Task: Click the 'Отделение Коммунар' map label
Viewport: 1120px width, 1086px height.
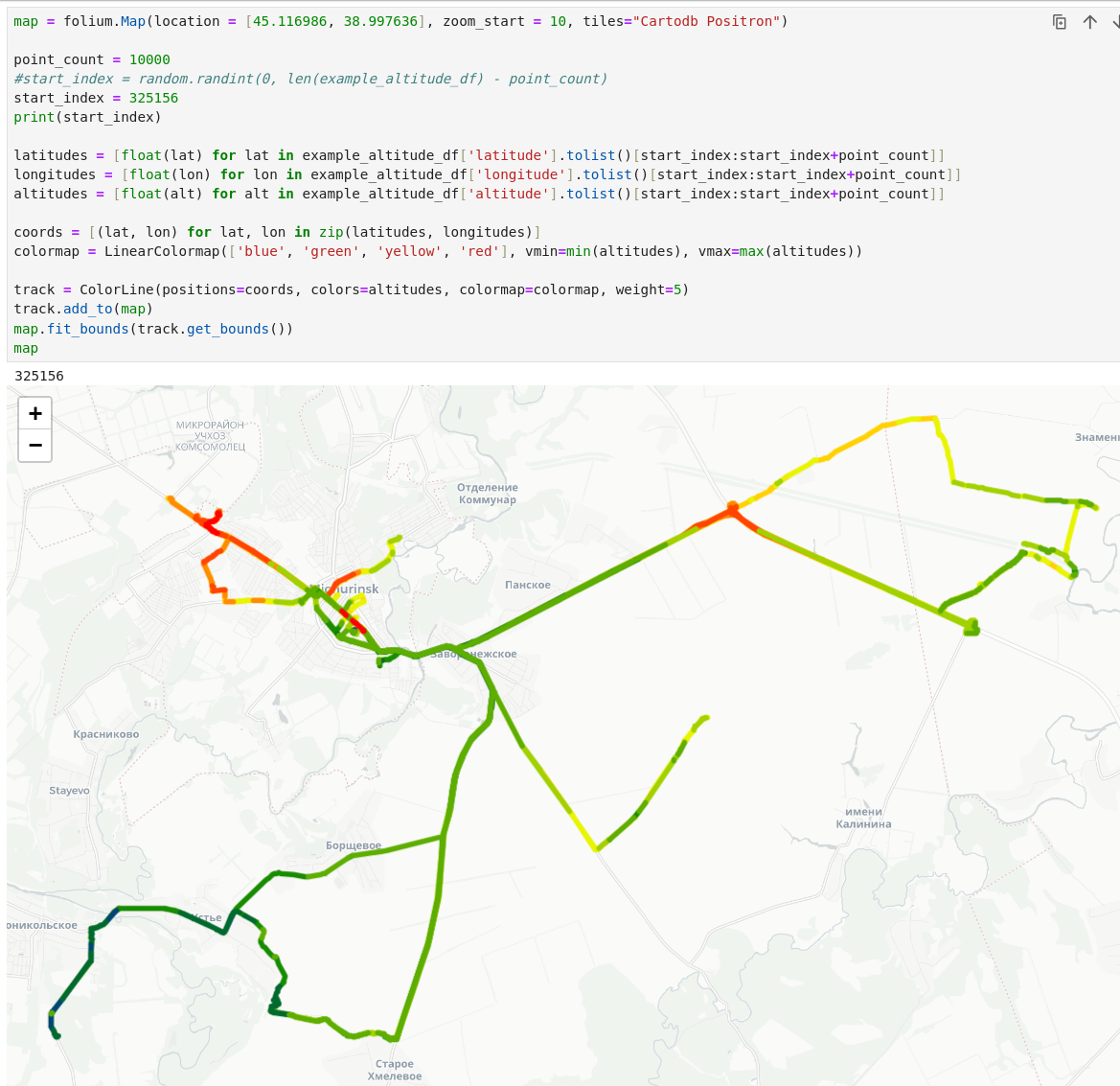Action: (488, 494)
